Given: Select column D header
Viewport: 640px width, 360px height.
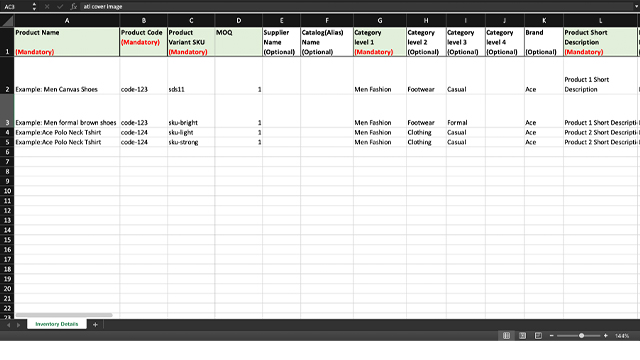Looking at the screenshot, I should (x=239, y=20).
